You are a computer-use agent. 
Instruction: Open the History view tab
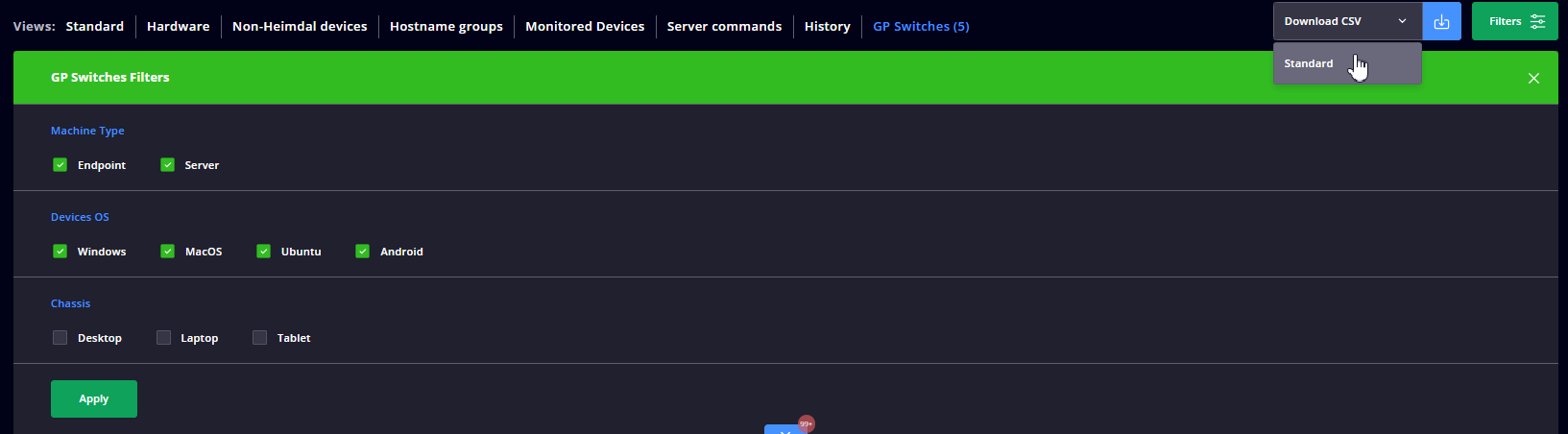(x=827, y=27)
